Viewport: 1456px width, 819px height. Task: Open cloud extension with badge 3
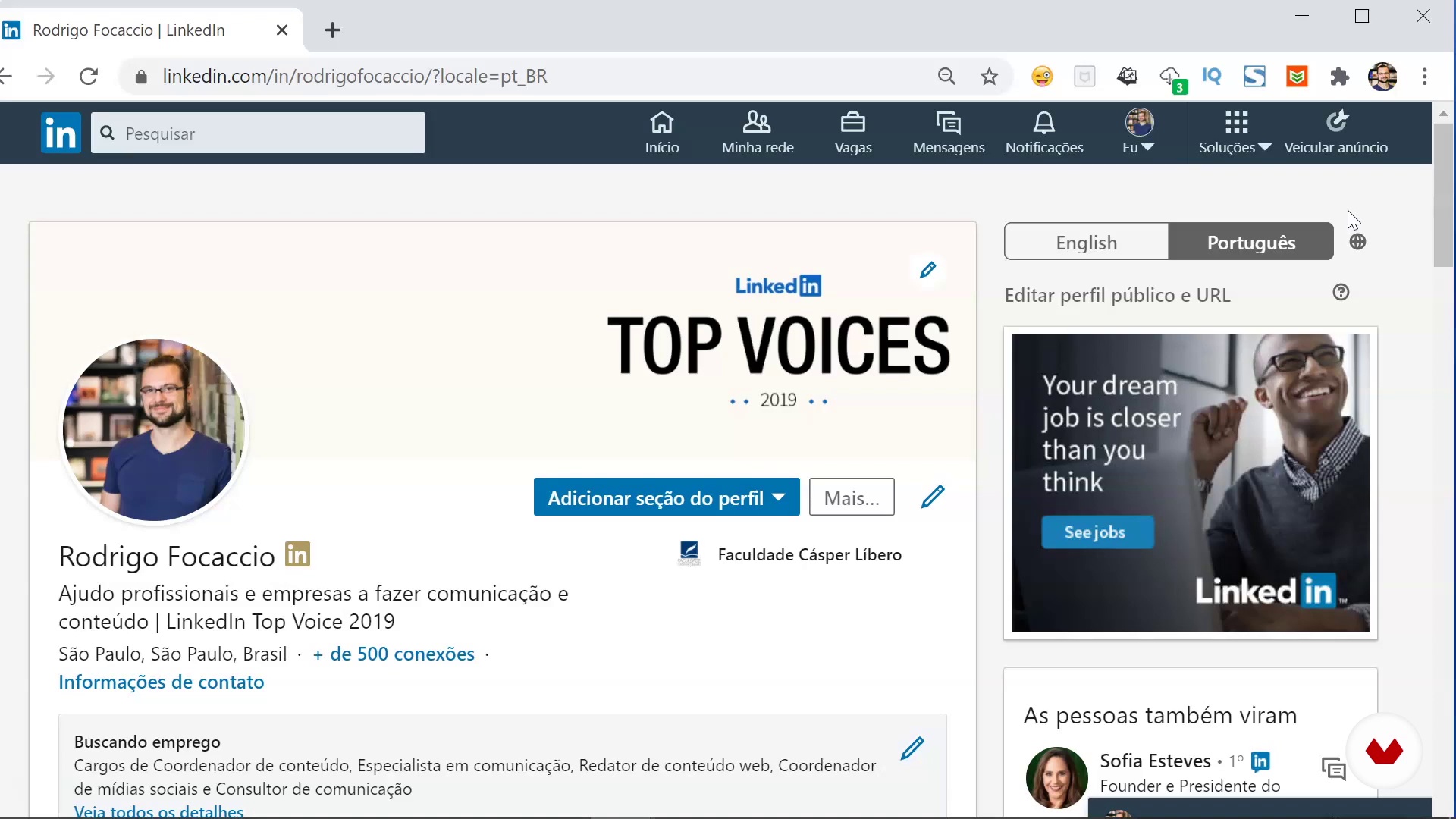[x=1172, y=78]
